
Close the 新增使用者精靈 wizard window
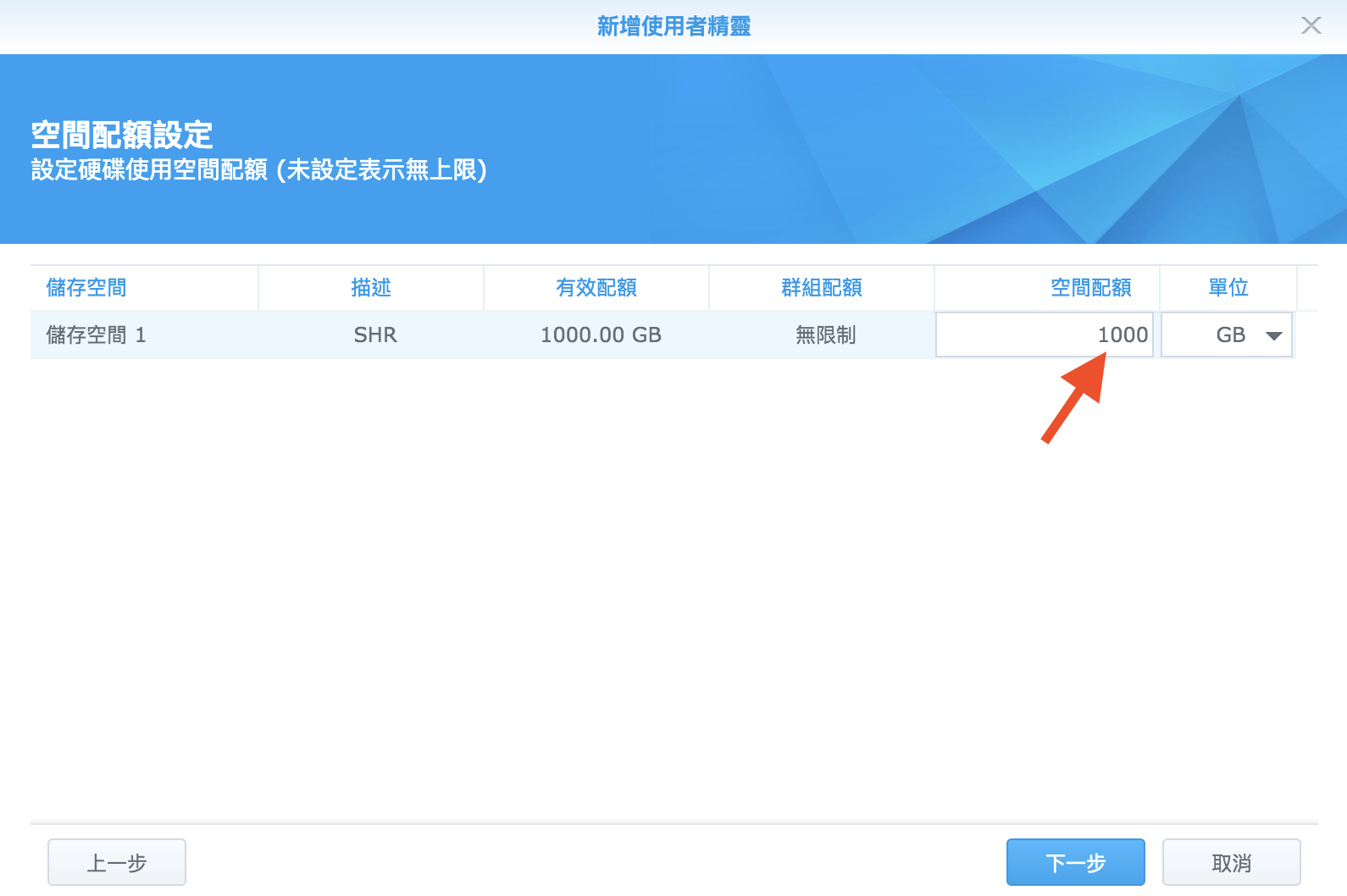tap(1311, 25)
